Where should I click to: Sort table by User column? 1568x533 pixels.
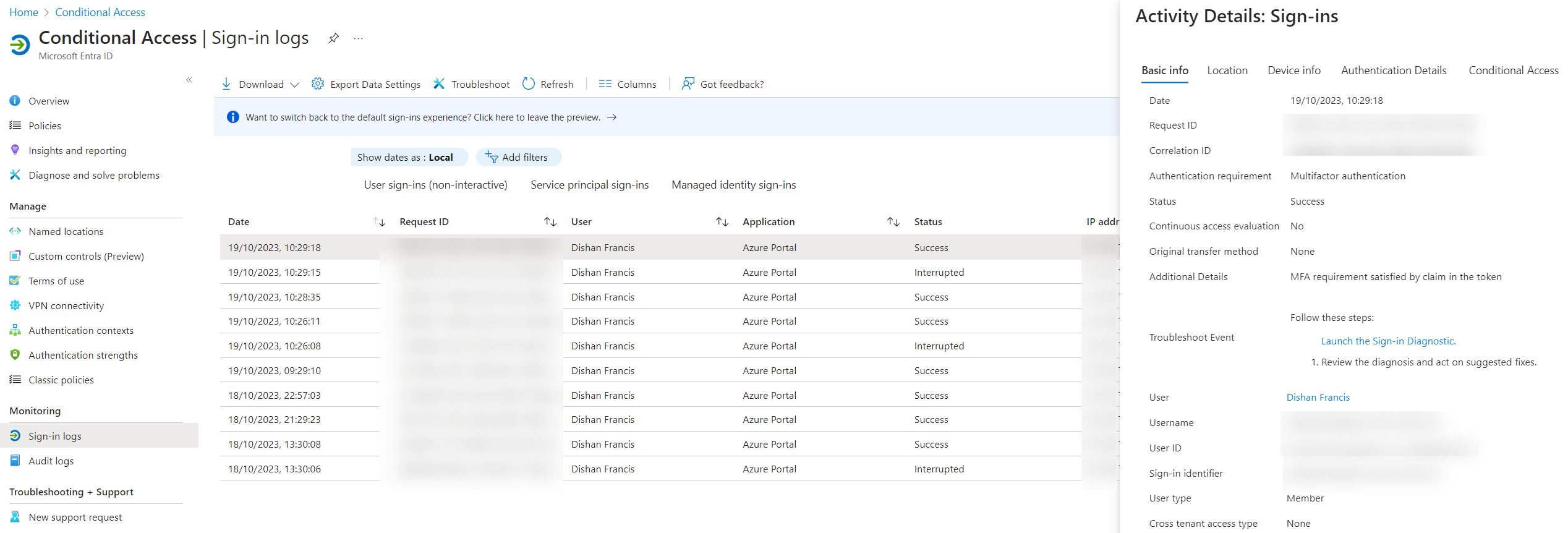pyautogui.click(x=722, y=221)
